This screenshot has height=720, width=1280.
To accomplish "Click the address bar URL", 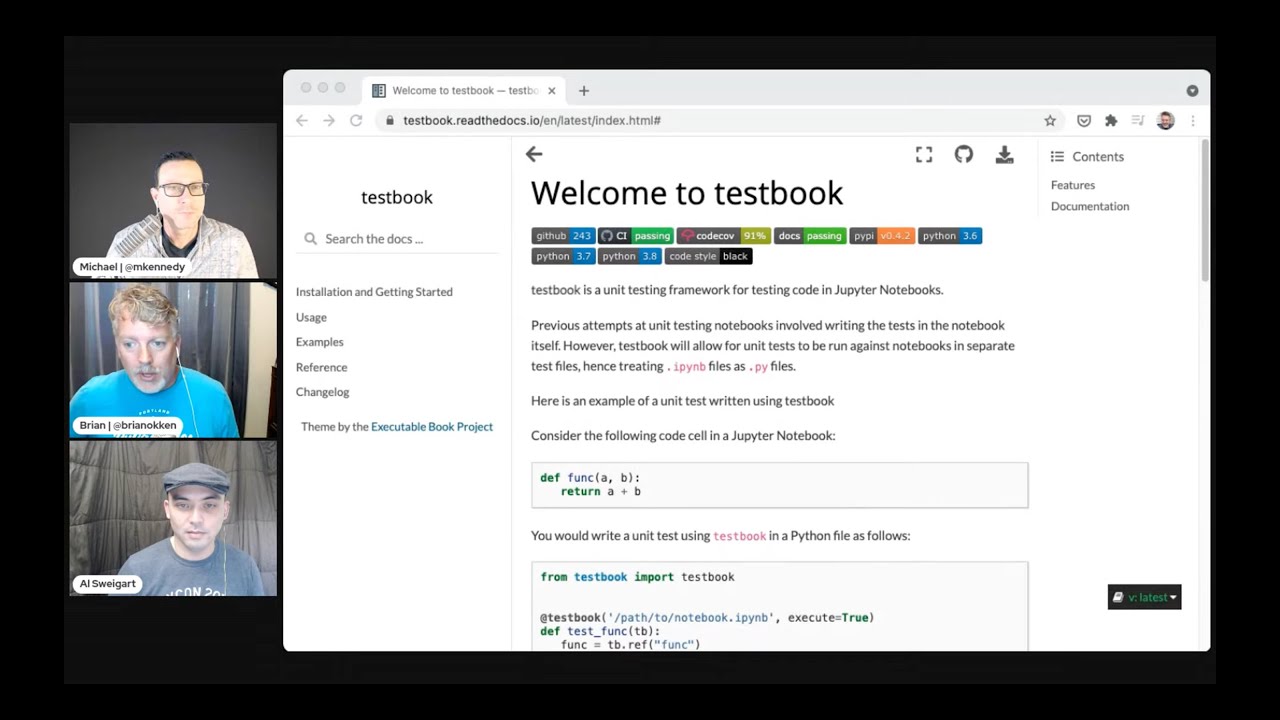I will coord(532,120).
